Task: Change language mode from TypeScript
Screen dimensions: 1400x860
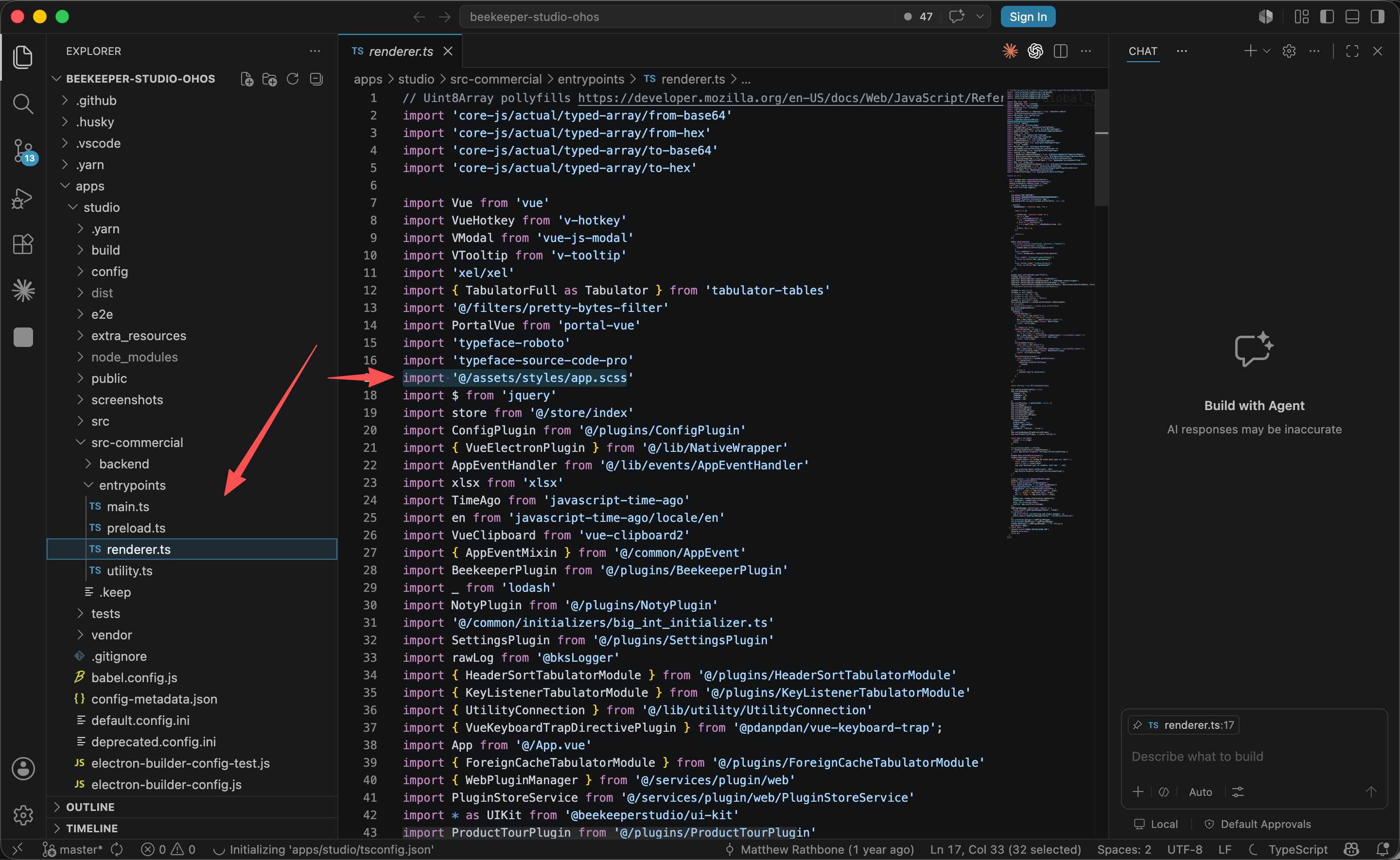Action: [x=1297, y=849]
